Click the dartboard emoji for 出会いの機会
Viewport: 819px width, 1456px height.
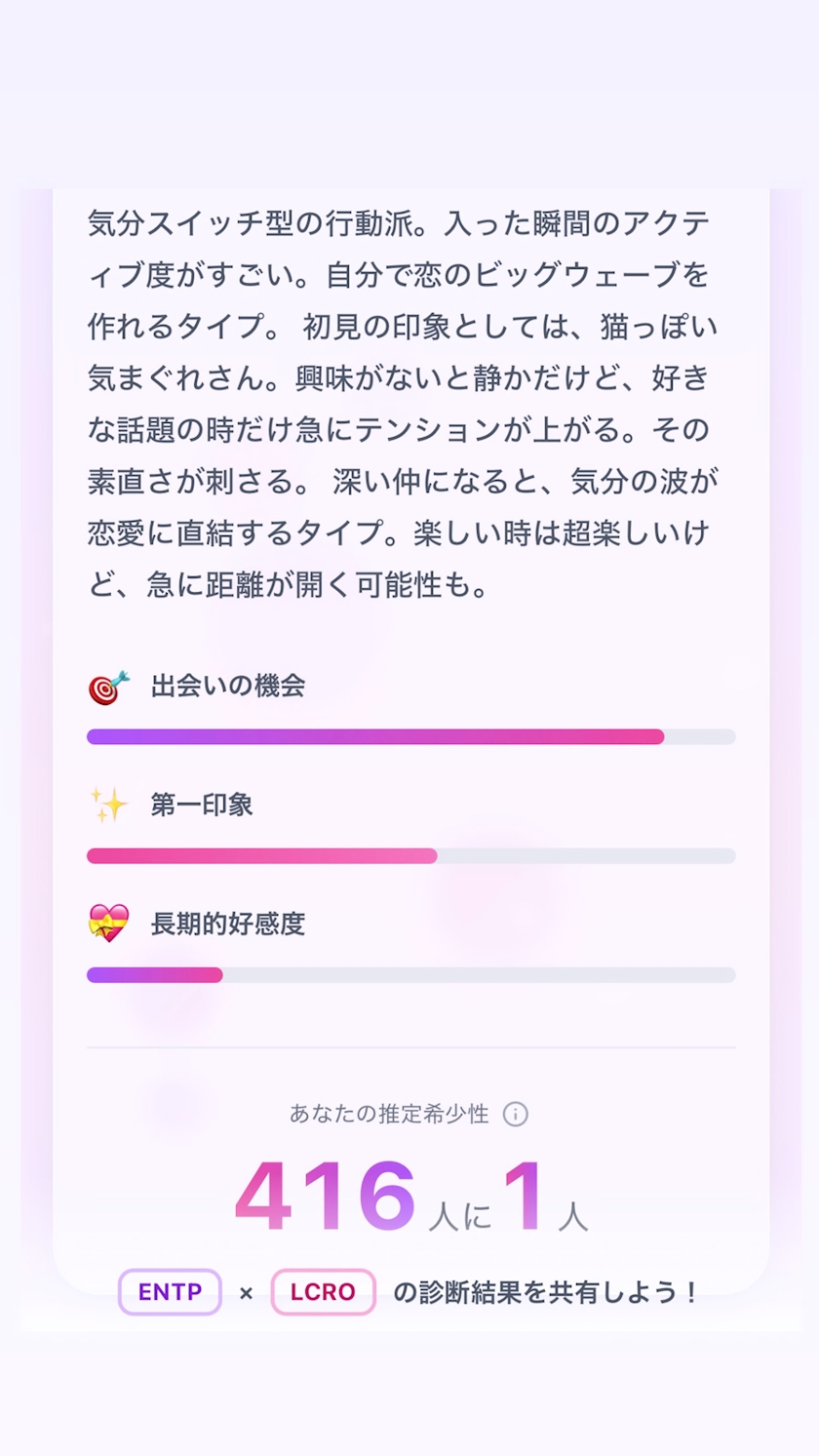[x=108, y=687]
